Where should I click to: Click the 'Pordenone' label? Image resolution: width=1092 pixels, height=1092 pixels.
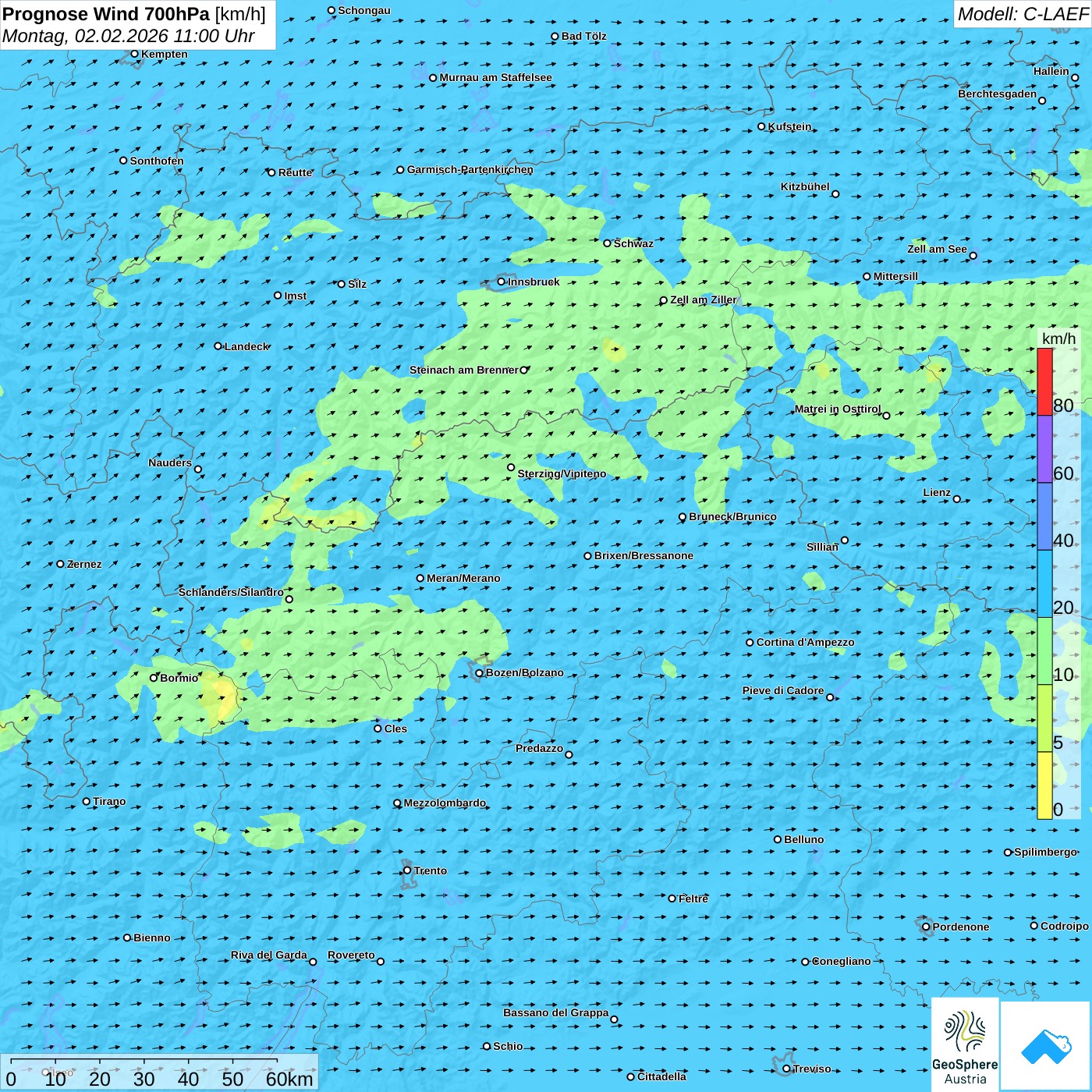[x=961, y=927]
